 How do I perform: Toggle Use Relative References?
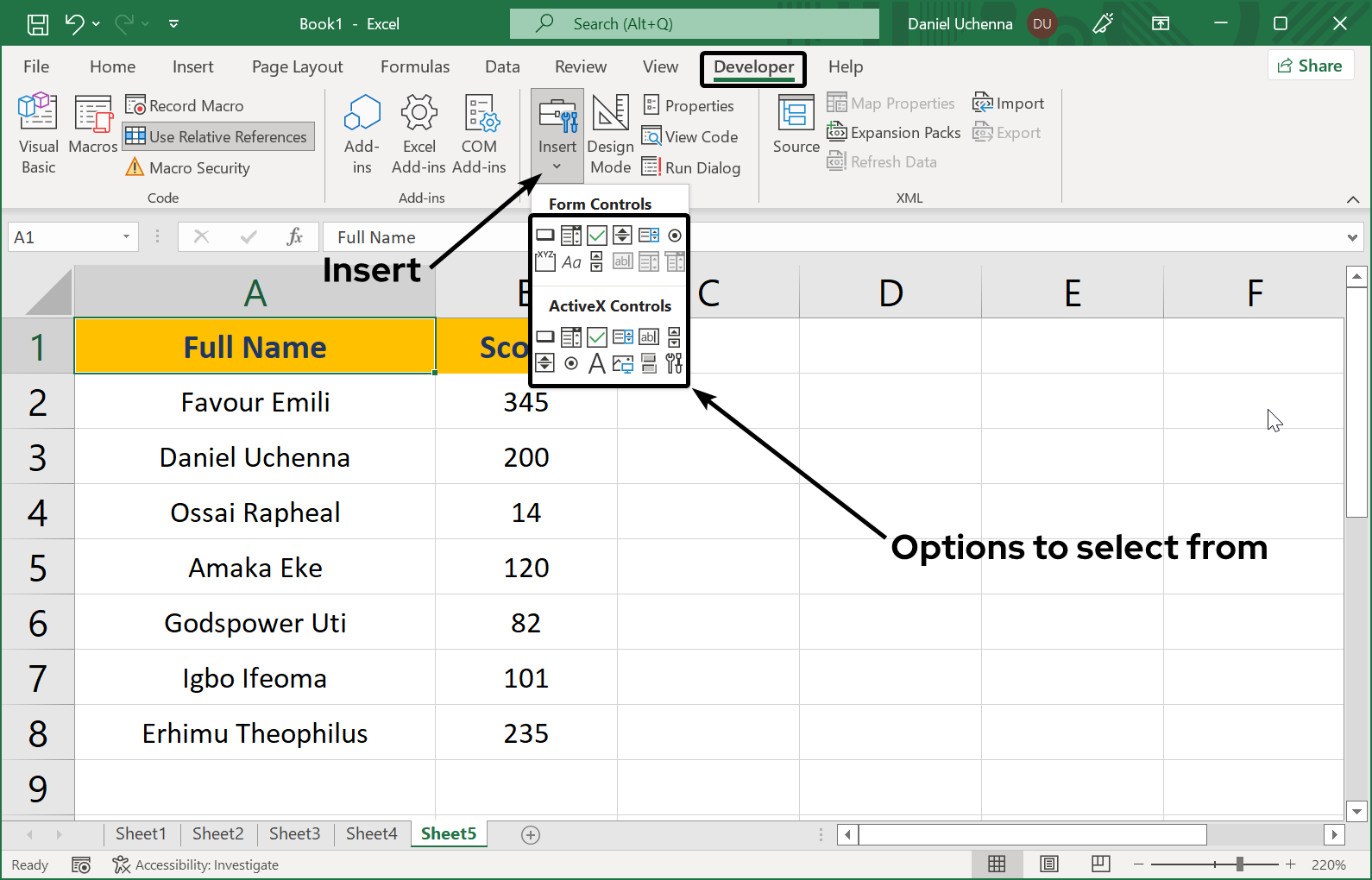[218, 137]
